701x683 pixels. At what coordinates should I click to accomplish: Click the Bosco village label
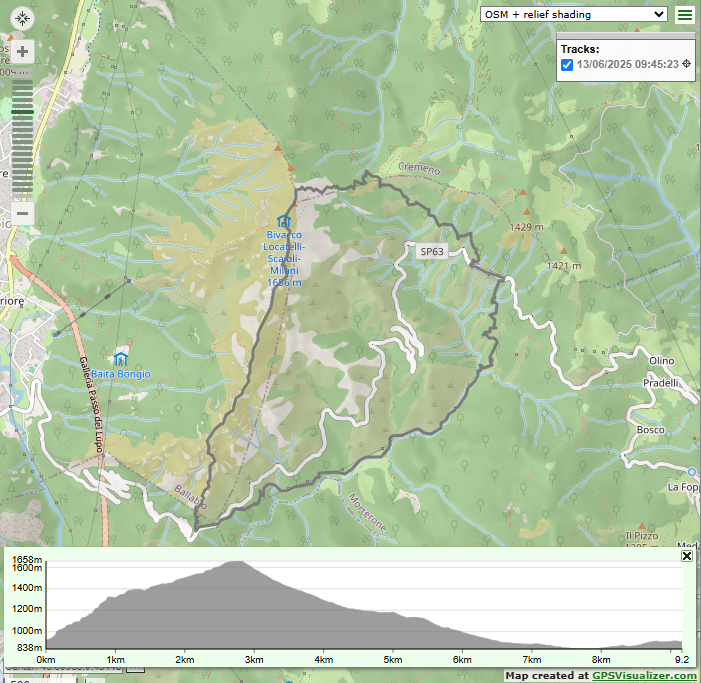click(650, 430)
